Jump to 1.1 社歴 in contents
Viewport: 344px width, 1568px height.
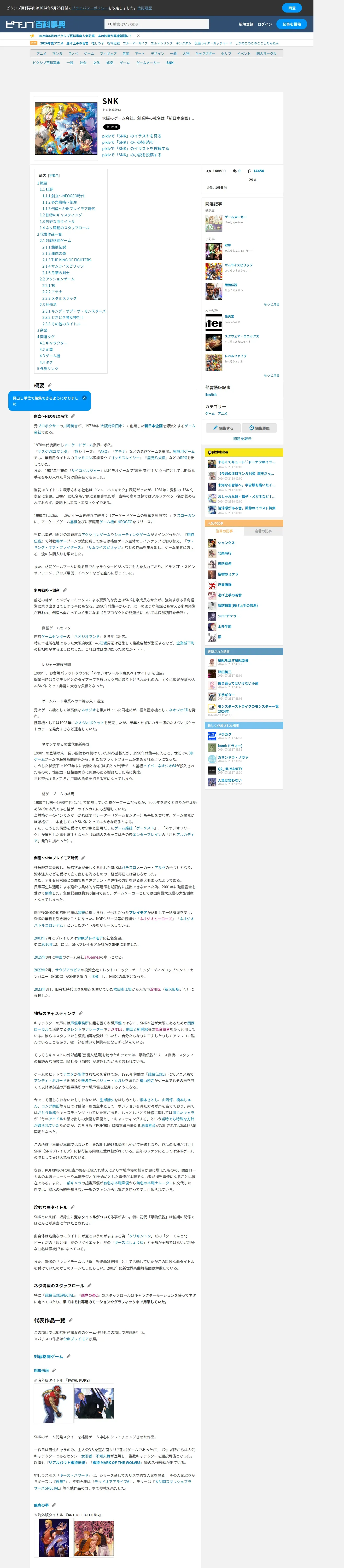click(x=46, y=189)
